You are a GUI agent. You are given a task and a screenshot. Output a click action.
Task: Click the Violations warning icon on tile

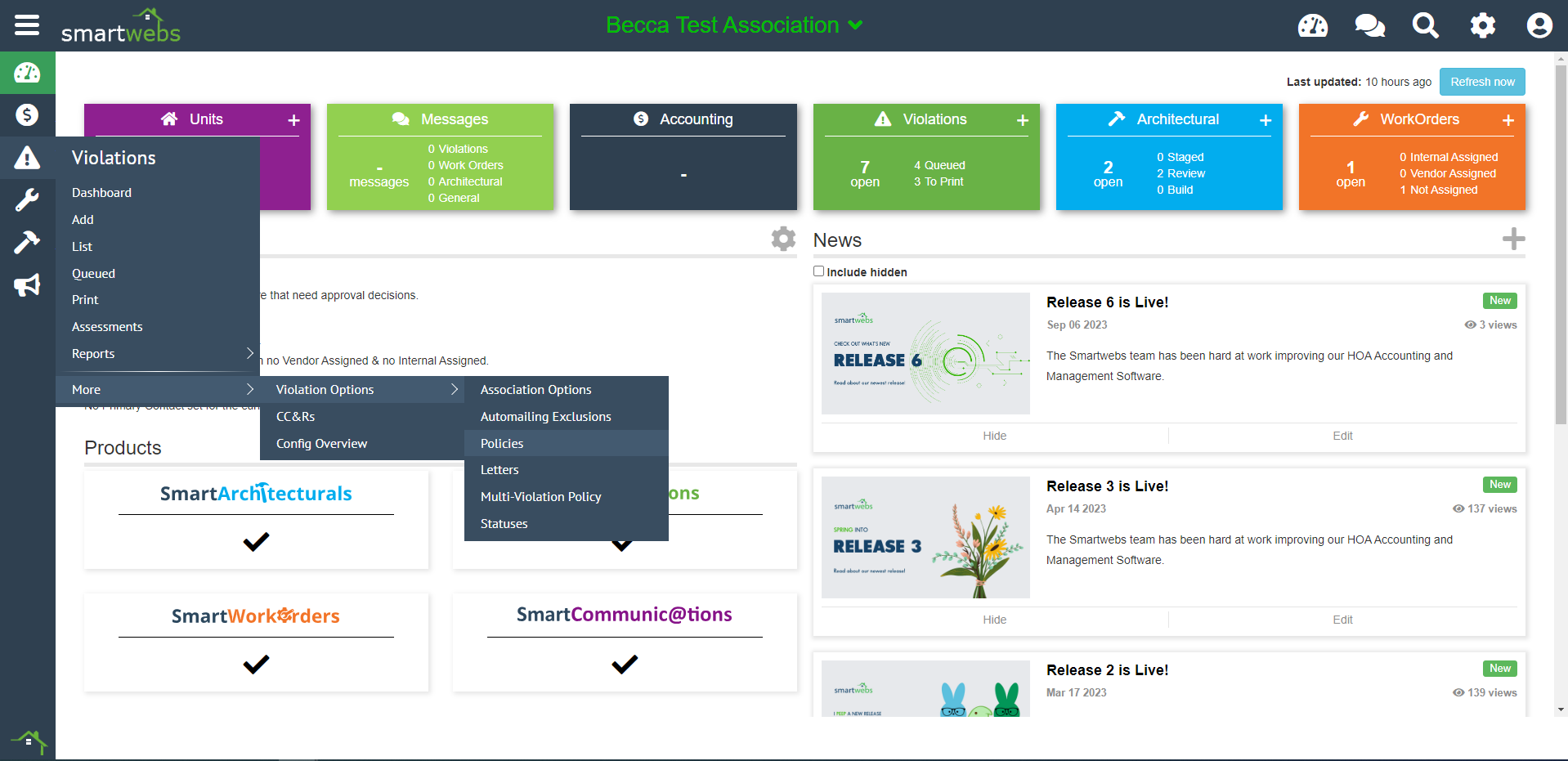tap(883, 119)
